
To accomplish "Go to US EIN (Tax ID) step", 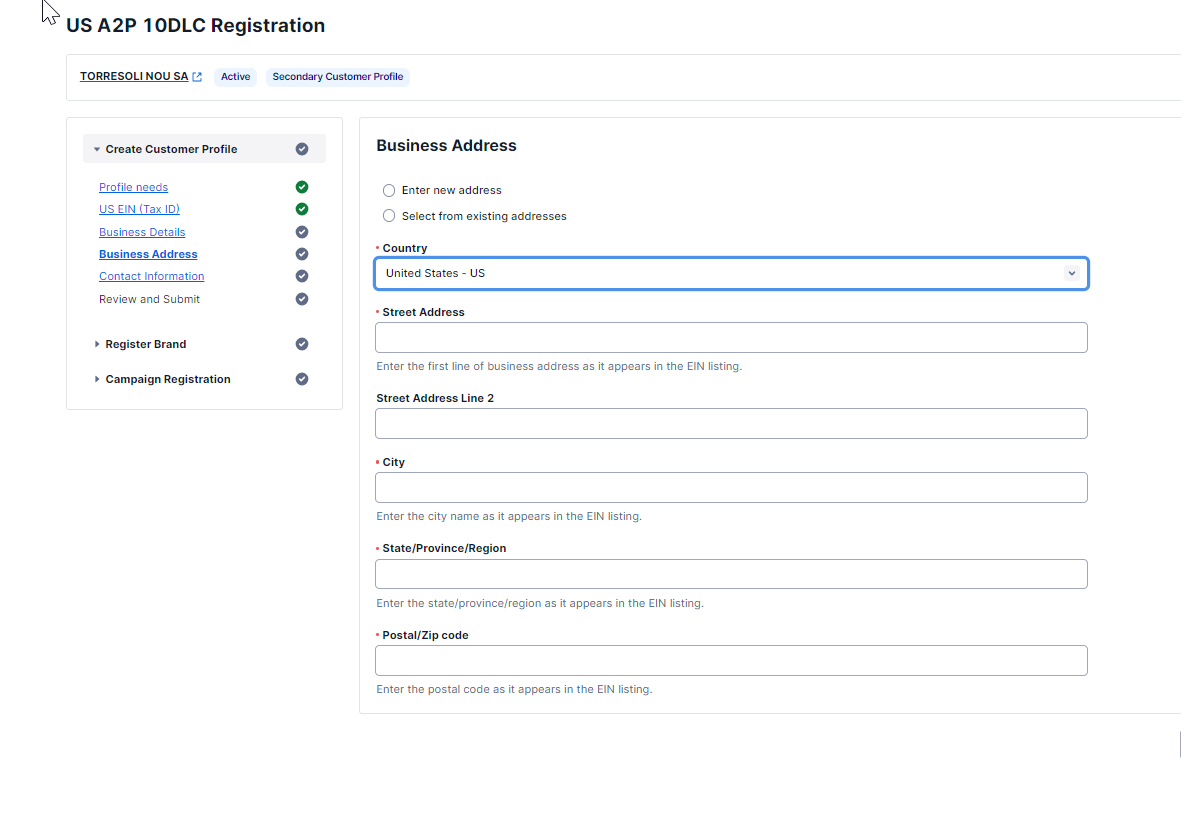I will click(139, 209).
